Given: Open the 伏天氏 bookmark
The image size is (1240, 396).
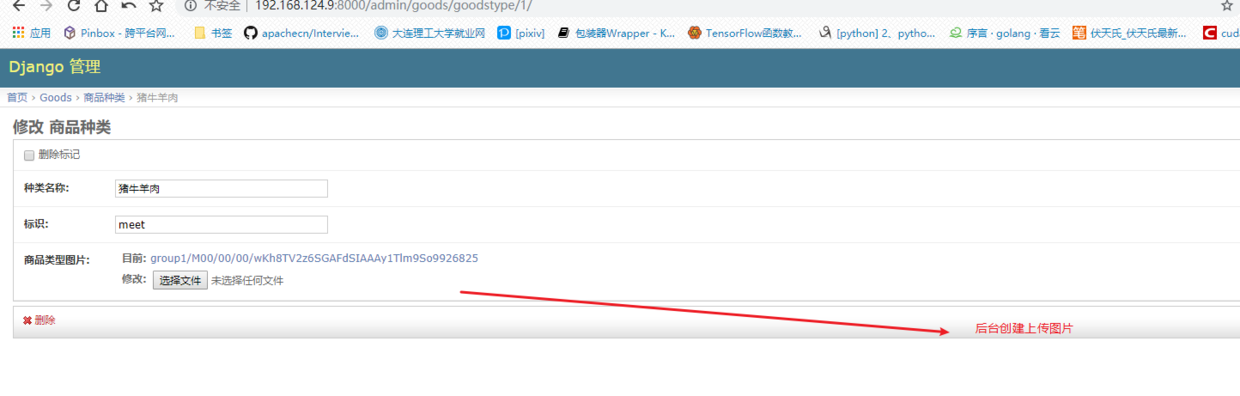Looking at the screenshot, I should pos(1130,33).
